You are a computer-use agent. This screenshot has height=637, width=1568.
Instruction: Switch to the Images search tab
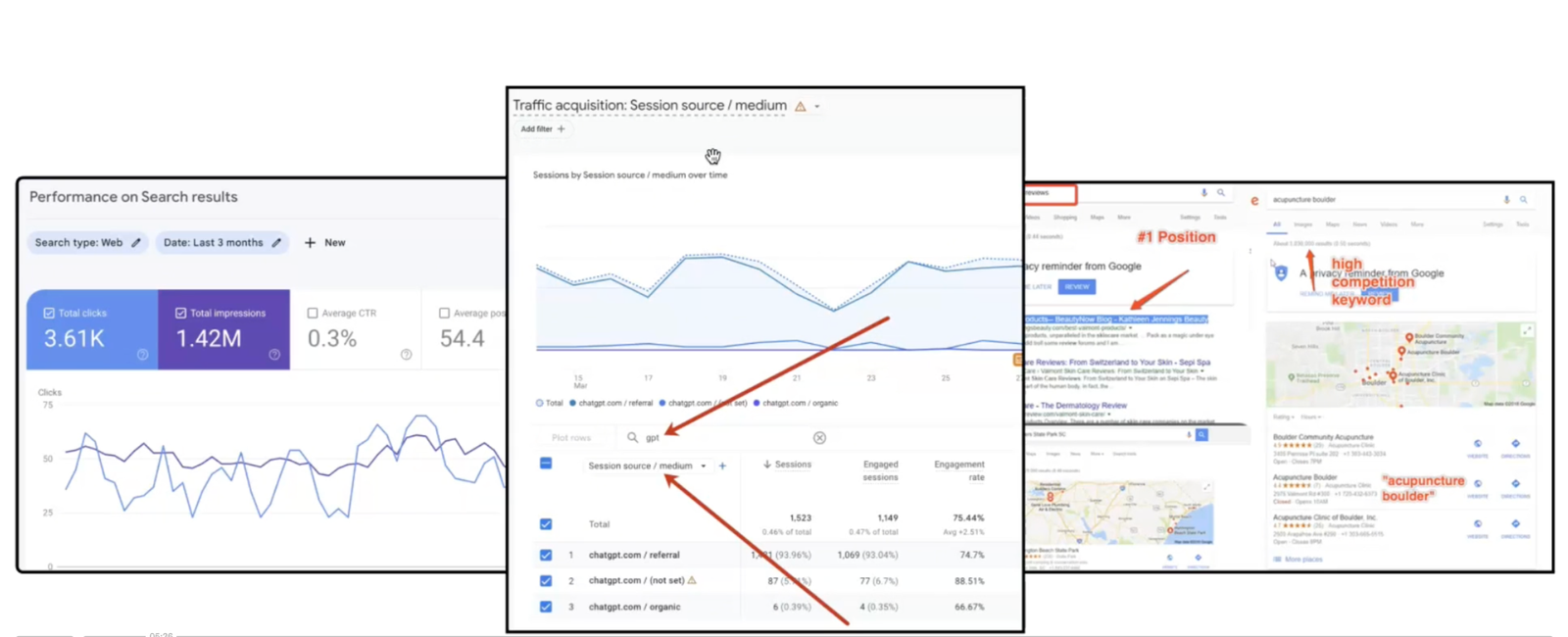pos(1303,224)
